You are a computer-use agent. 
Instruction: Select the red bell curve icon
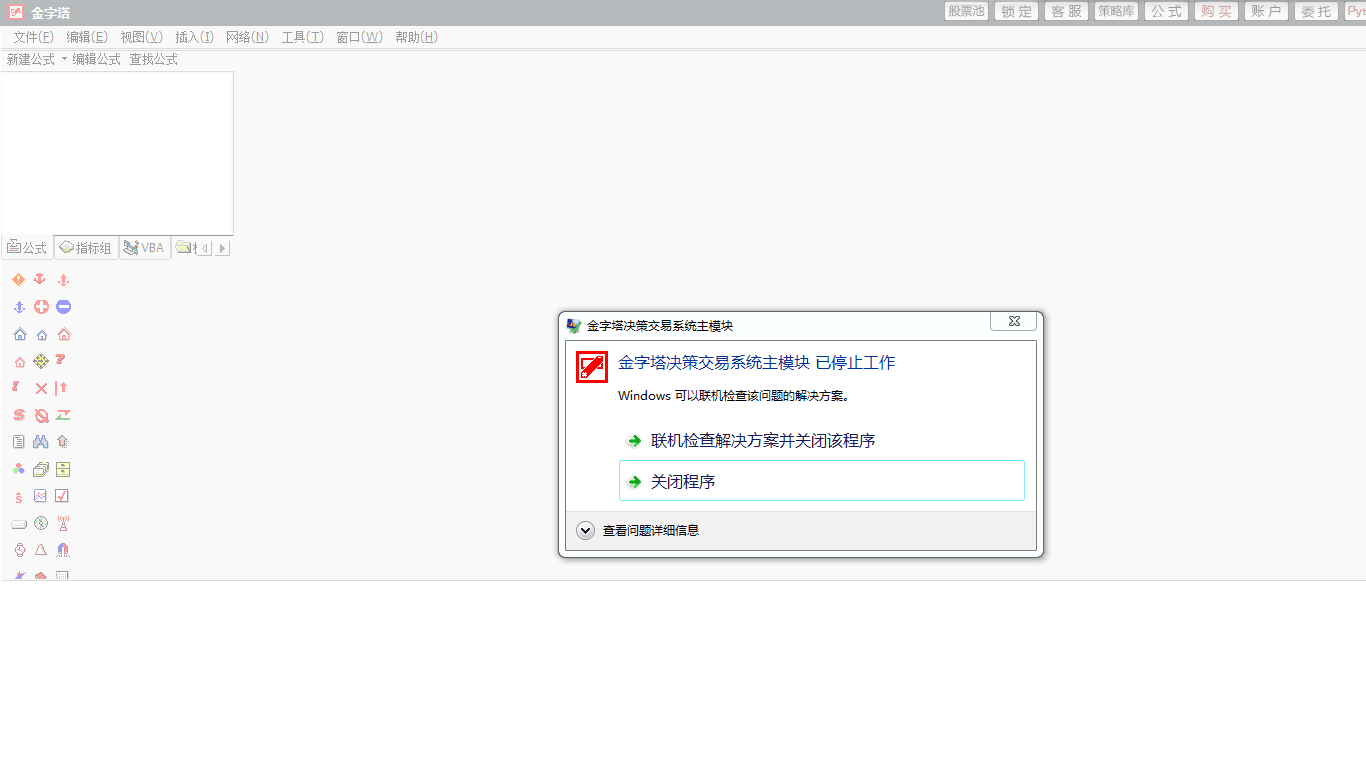click(x=41, y=550)
